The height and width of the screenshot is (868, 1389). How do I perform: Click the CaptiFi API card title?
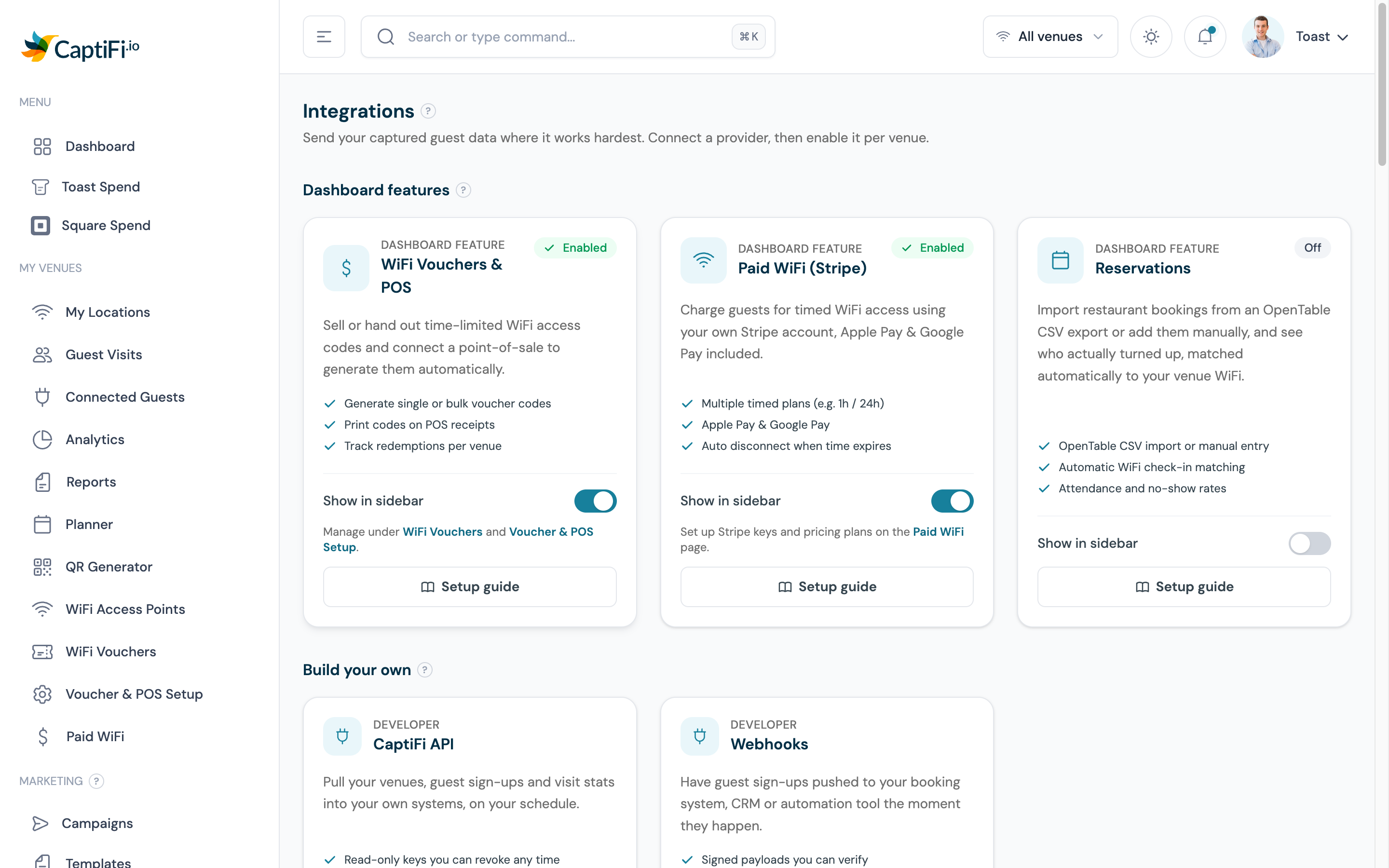coord(413,744)
